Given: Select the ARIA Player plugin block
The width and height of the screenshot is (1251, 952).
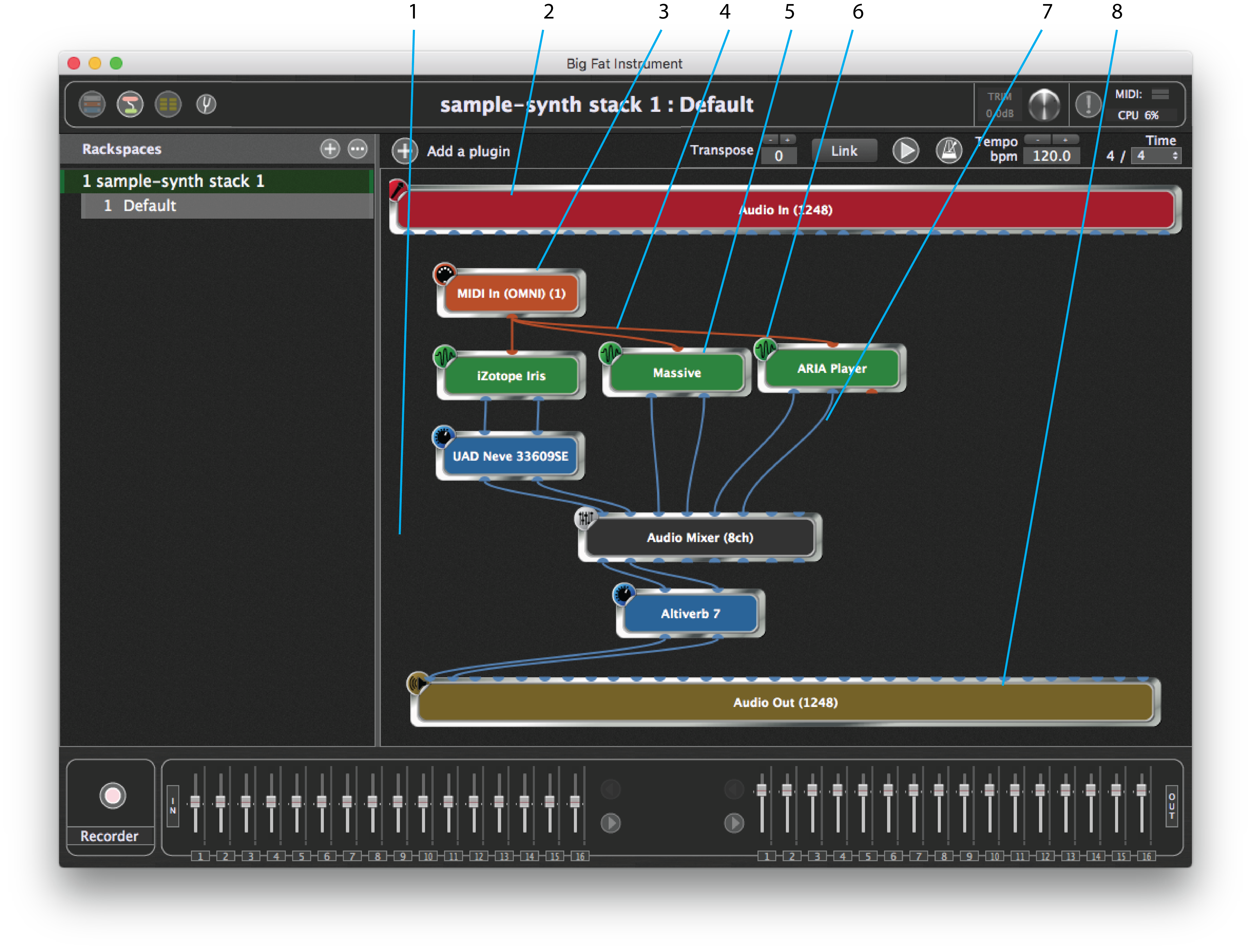Looking at the screenshot, I should point(832,368).
